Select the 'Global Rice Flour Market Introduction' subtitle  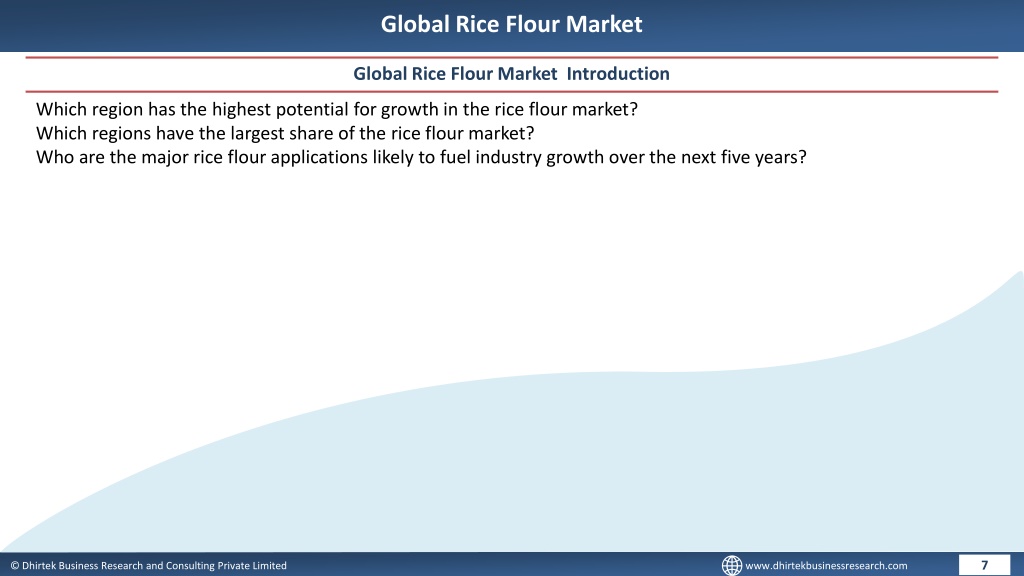511,74
